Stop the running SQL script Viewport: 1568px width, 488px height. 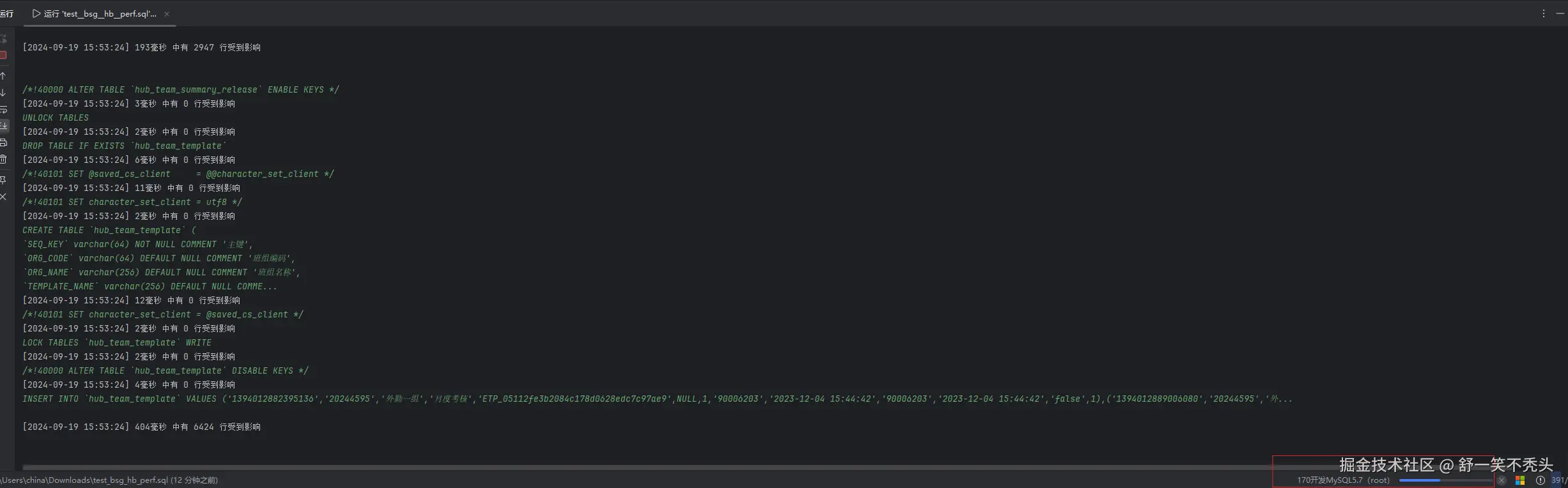coord(3,56)
